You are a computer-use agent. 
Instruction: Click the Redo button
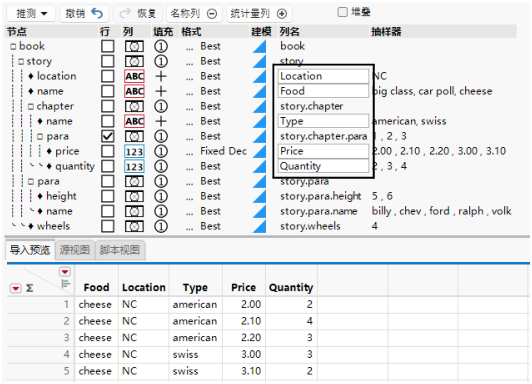coord(137,14)
